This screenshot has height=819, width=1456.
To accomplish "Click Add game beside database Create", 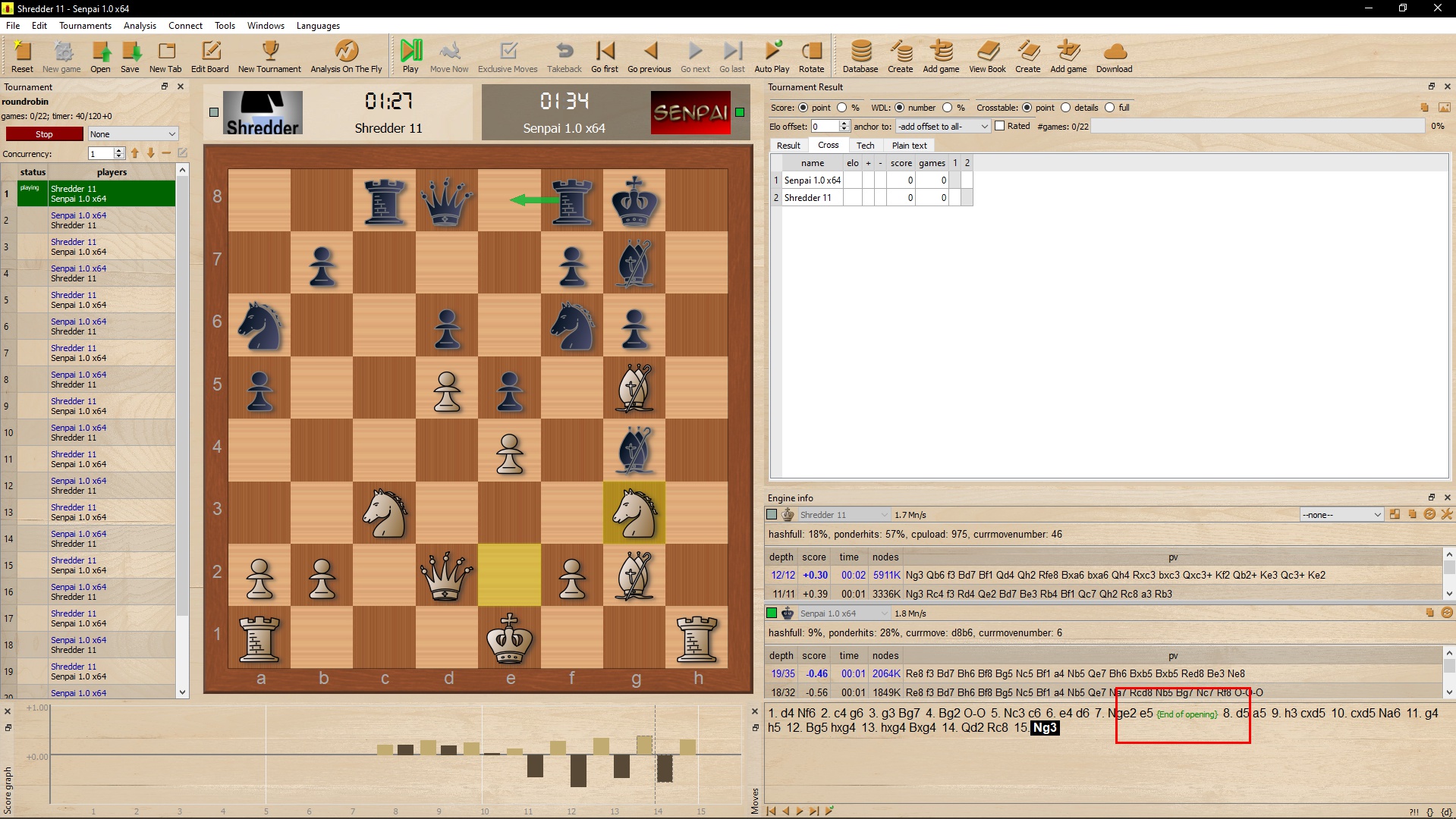I will 941,56.
